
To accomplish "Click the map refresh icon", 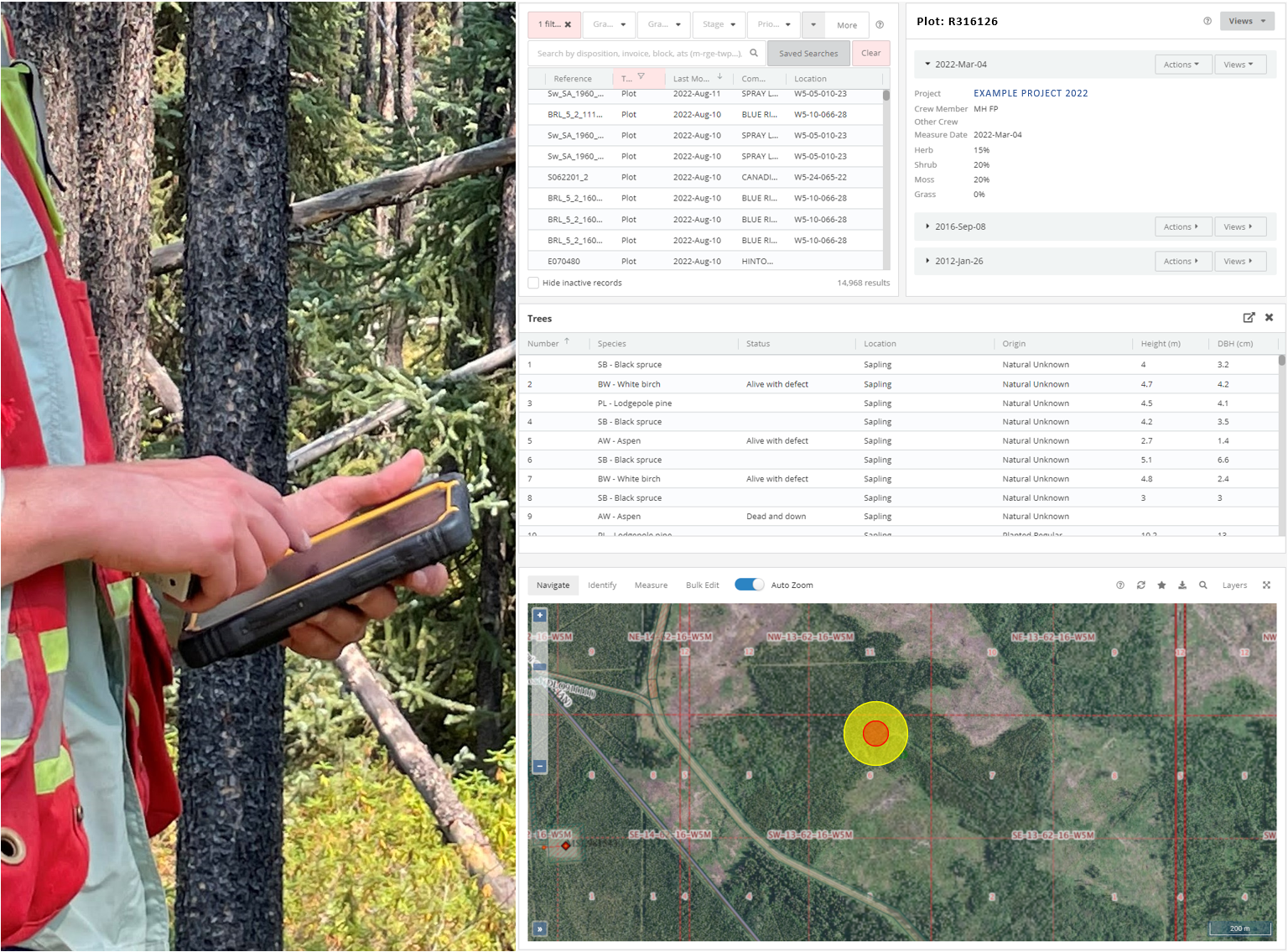I will 1140,585.
